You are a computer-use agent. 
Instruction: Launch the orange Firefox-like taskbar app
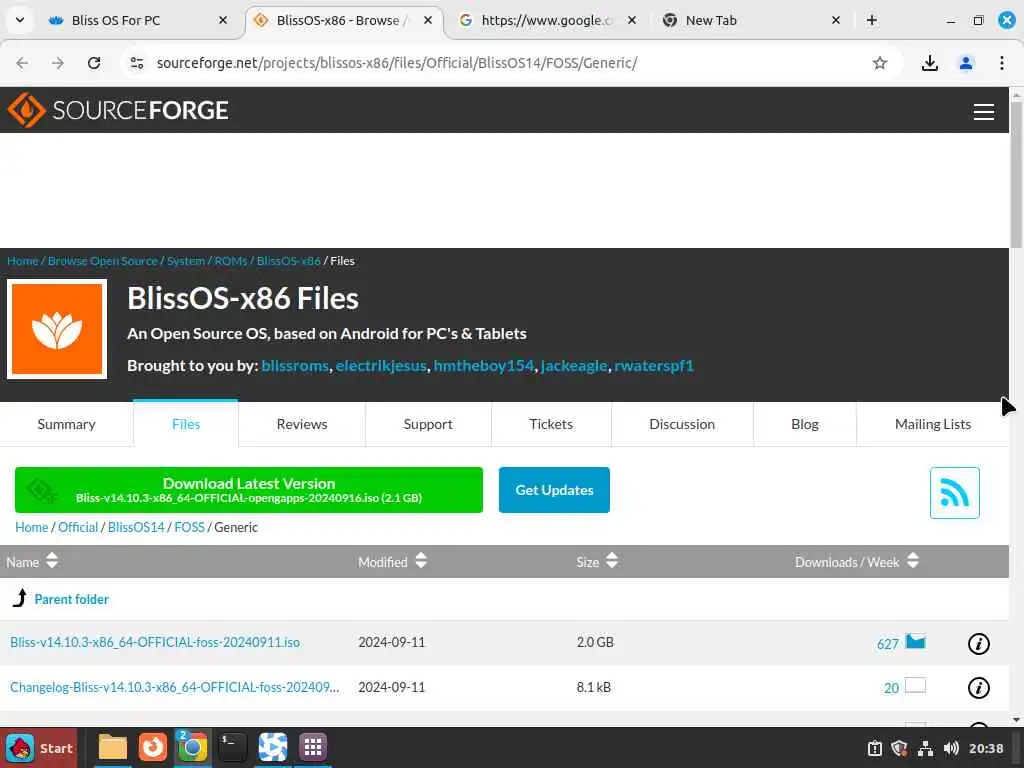coord(153,747)
